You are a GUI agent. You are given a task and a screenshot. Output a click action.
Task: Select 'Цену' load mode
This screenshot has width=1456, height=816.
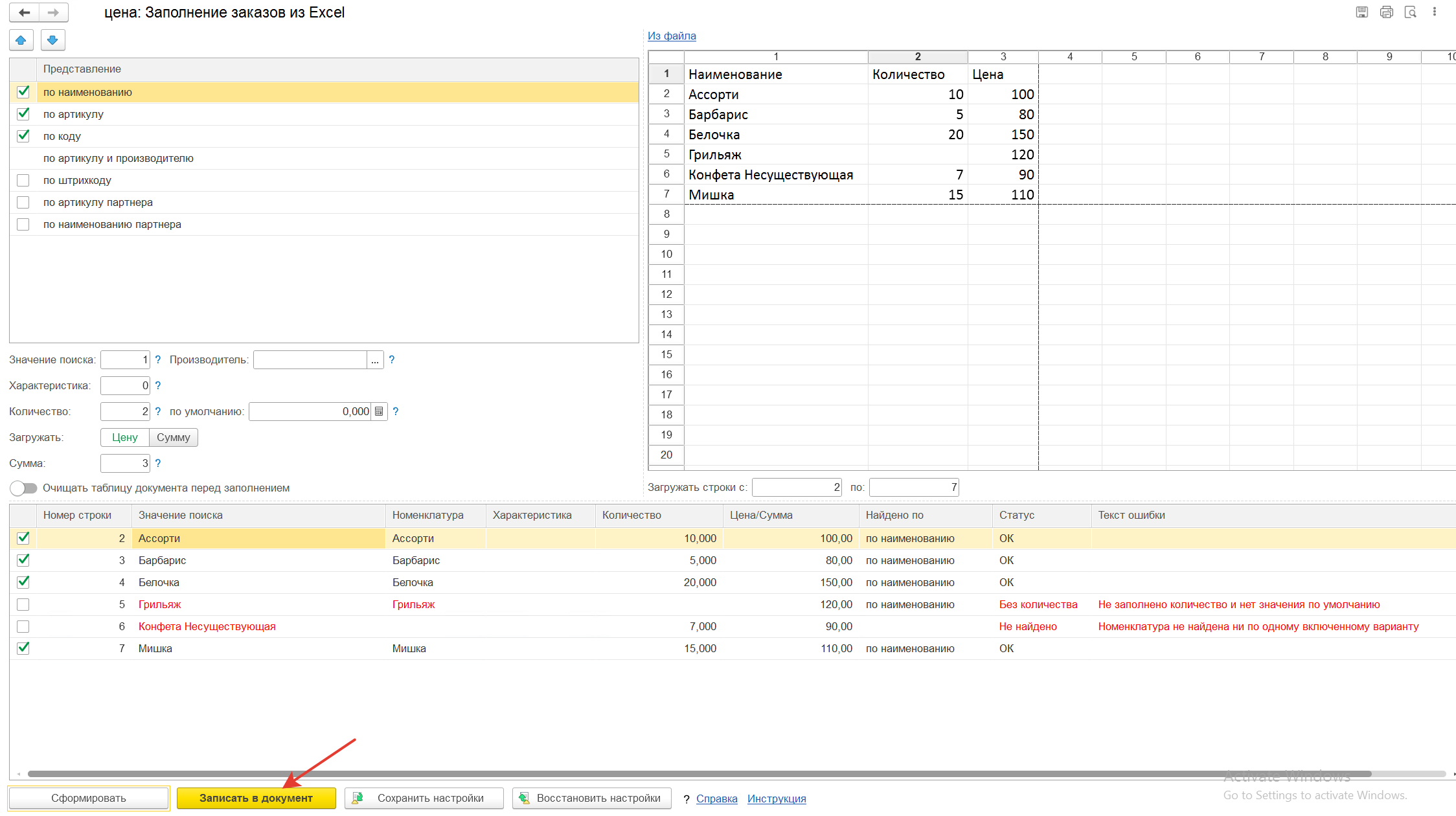point(125,437)
